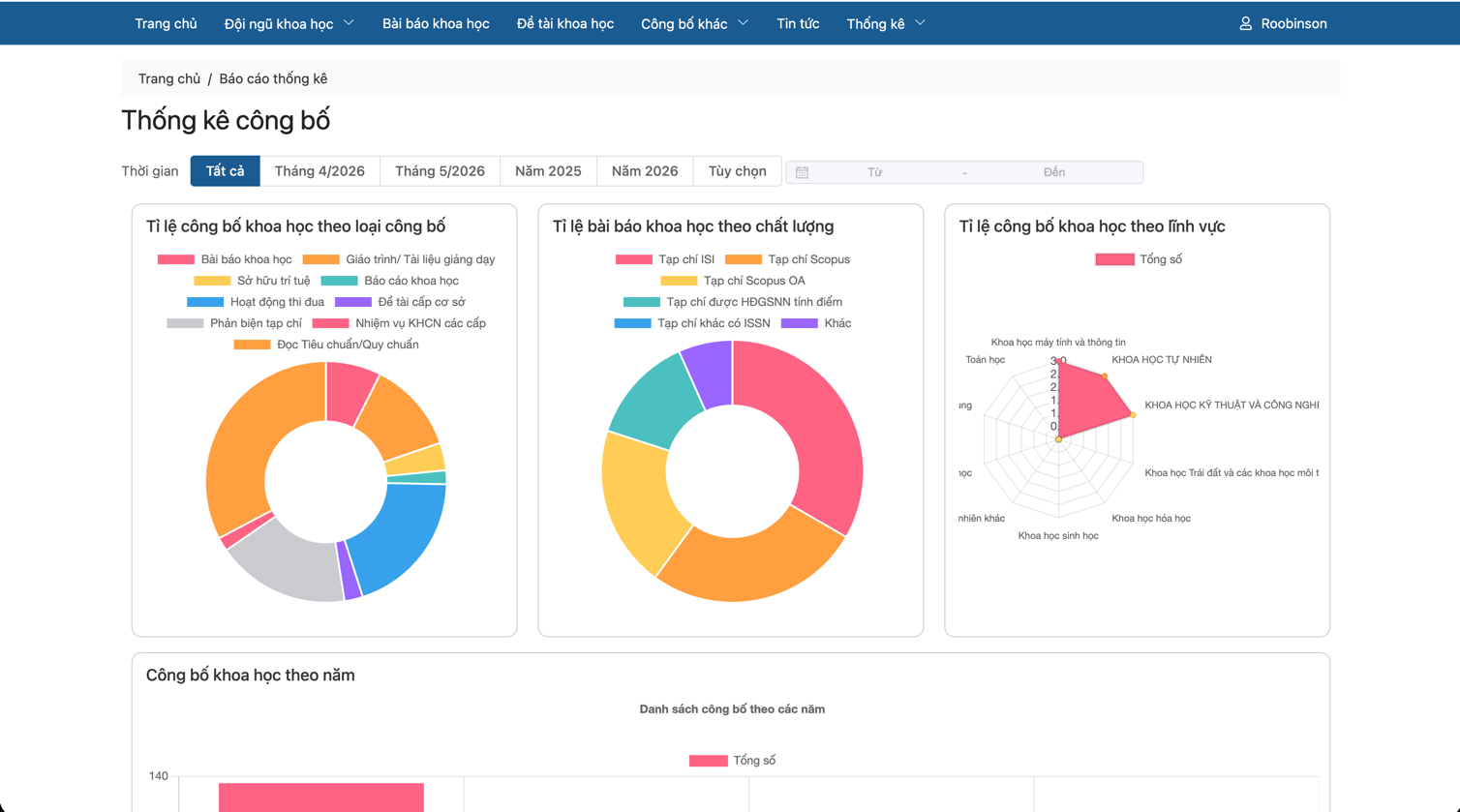Navigate to Đề tài khoa học

tap(565, 23)
